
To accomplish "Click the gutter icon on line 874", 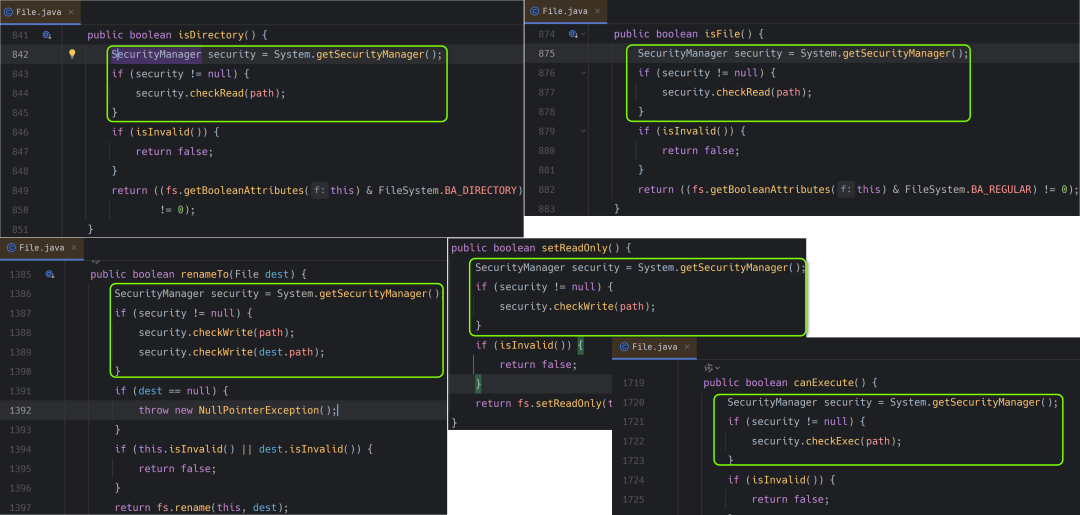I will [x=573, y=34].
